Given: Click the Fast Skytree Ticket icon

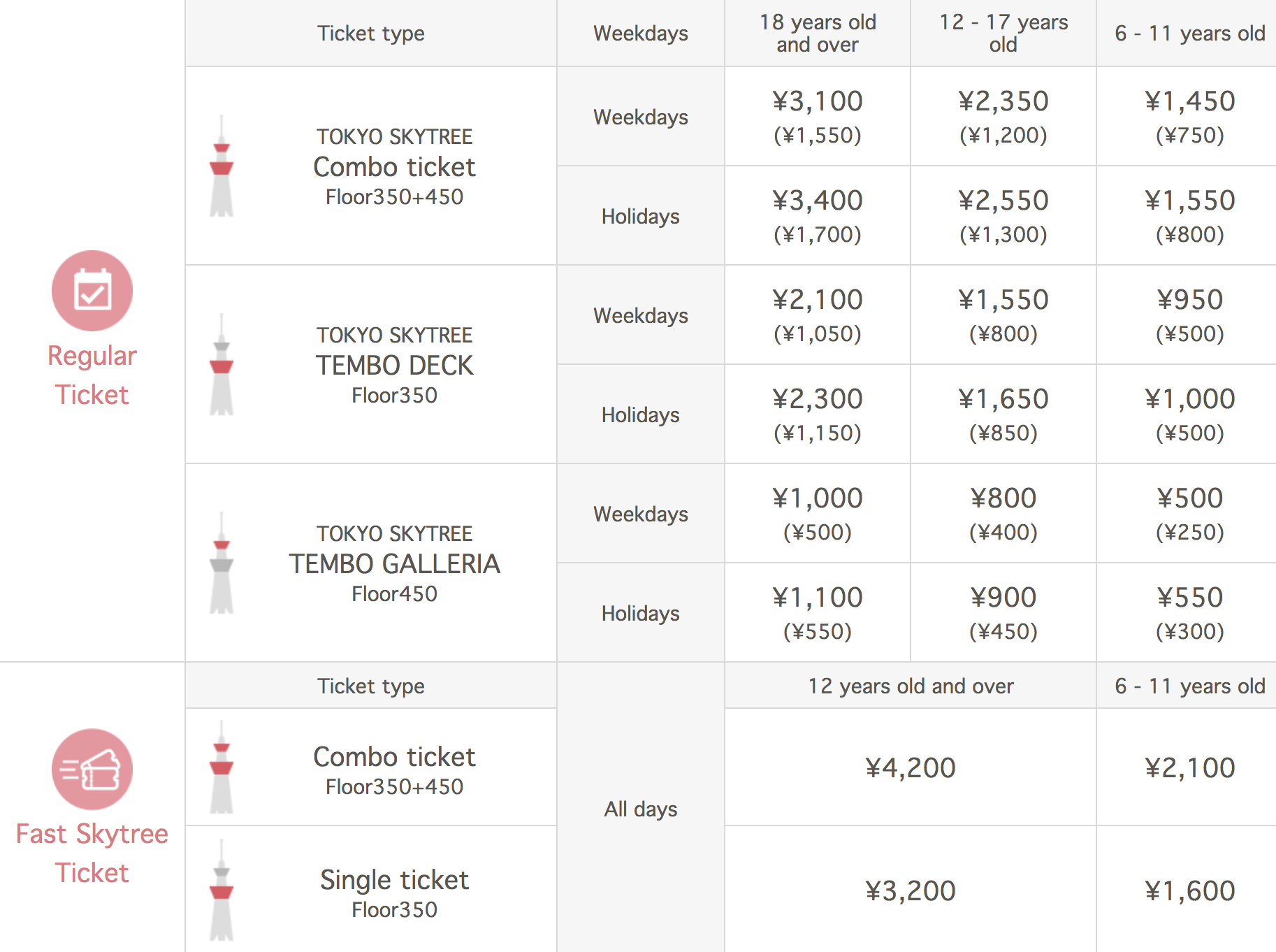Looking at the screenshot, I should [92, 769].
